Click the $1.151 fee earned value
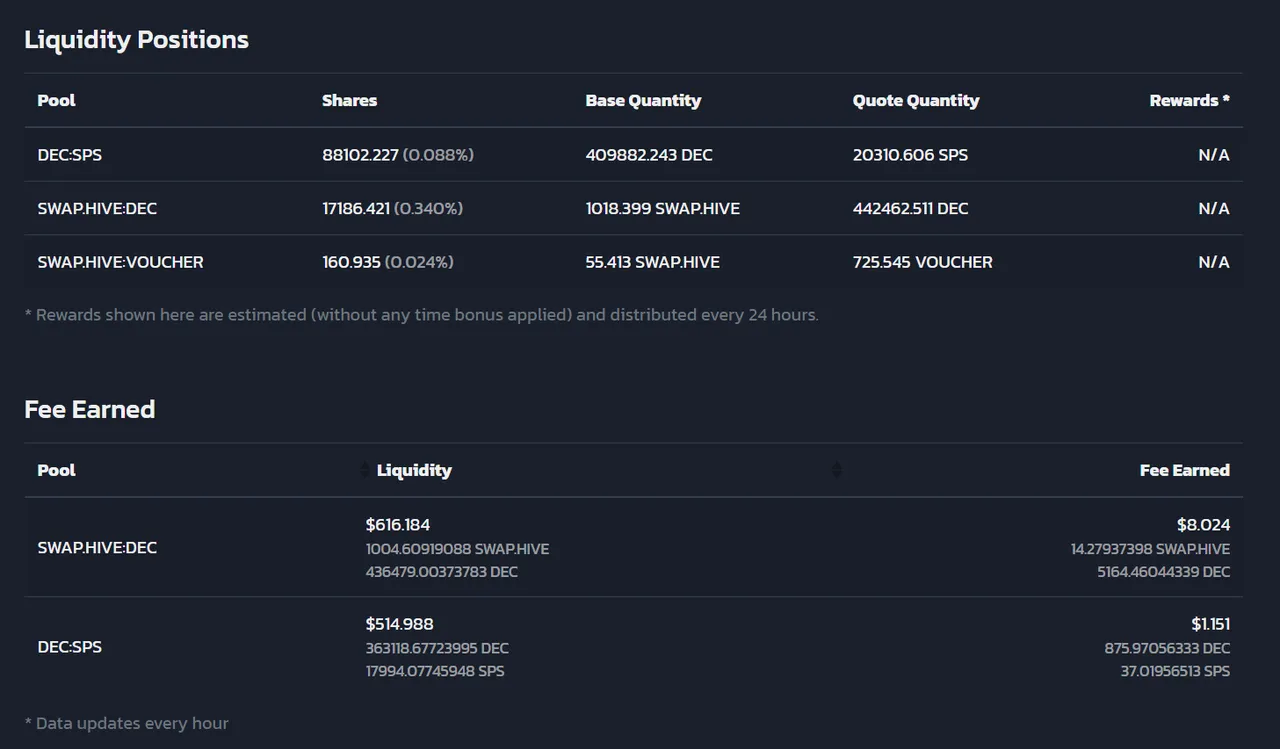The image size is (1280, 749). (x=1210, y=624)
